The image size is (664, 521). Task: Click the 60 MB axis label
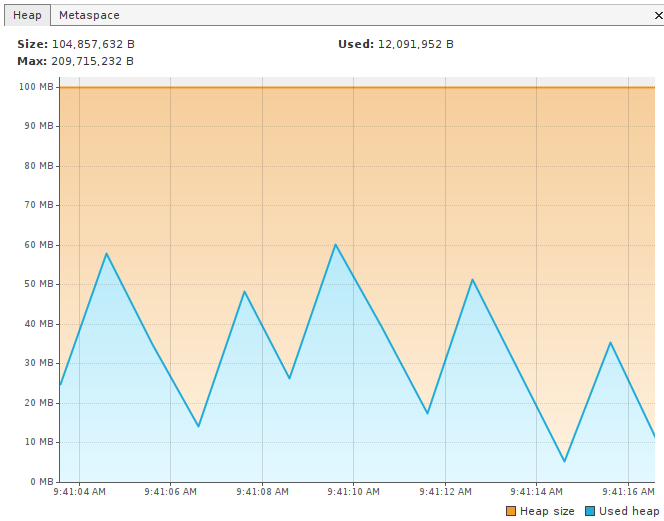[x=39, y=245]
